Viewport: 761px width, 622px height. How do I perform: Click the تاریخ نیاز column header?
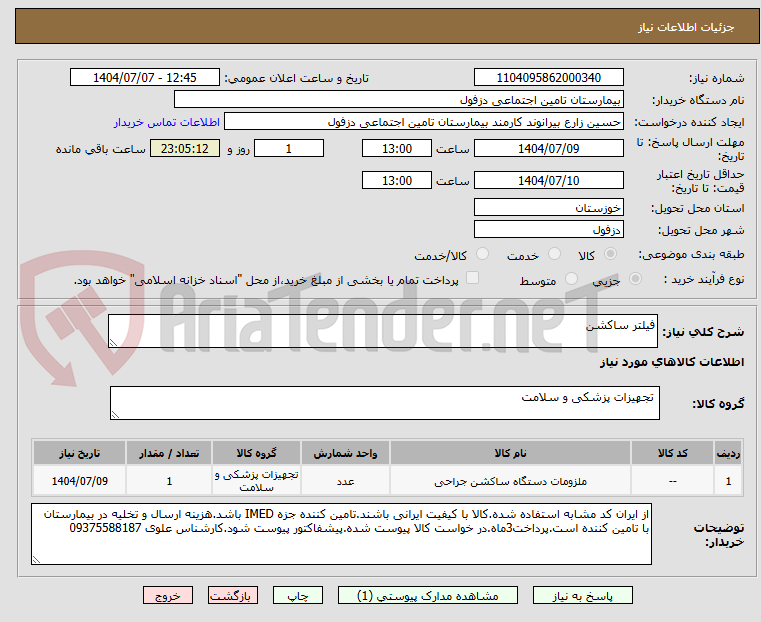pos(79,453)
